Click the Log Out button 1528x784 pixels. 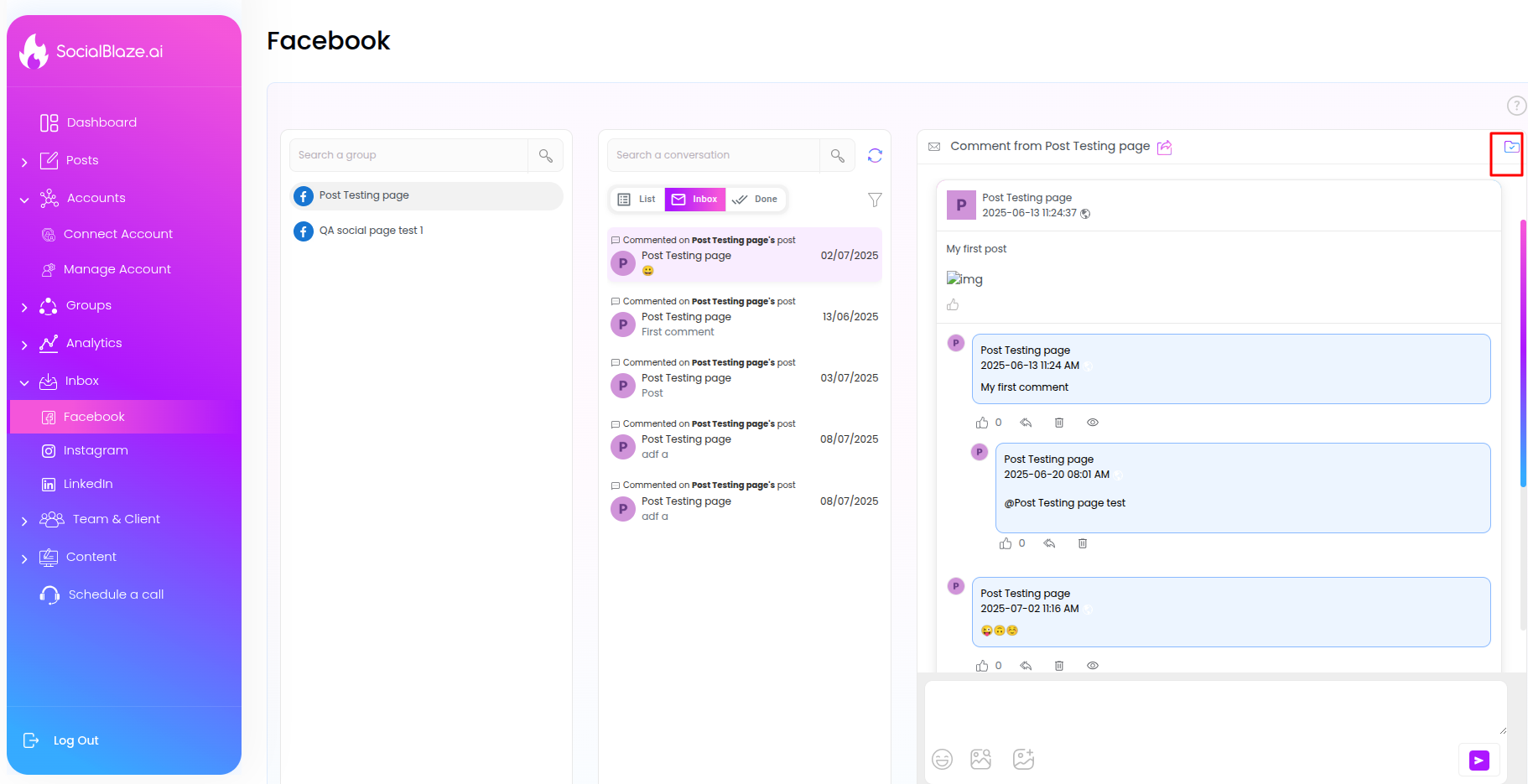click(61, 740)
